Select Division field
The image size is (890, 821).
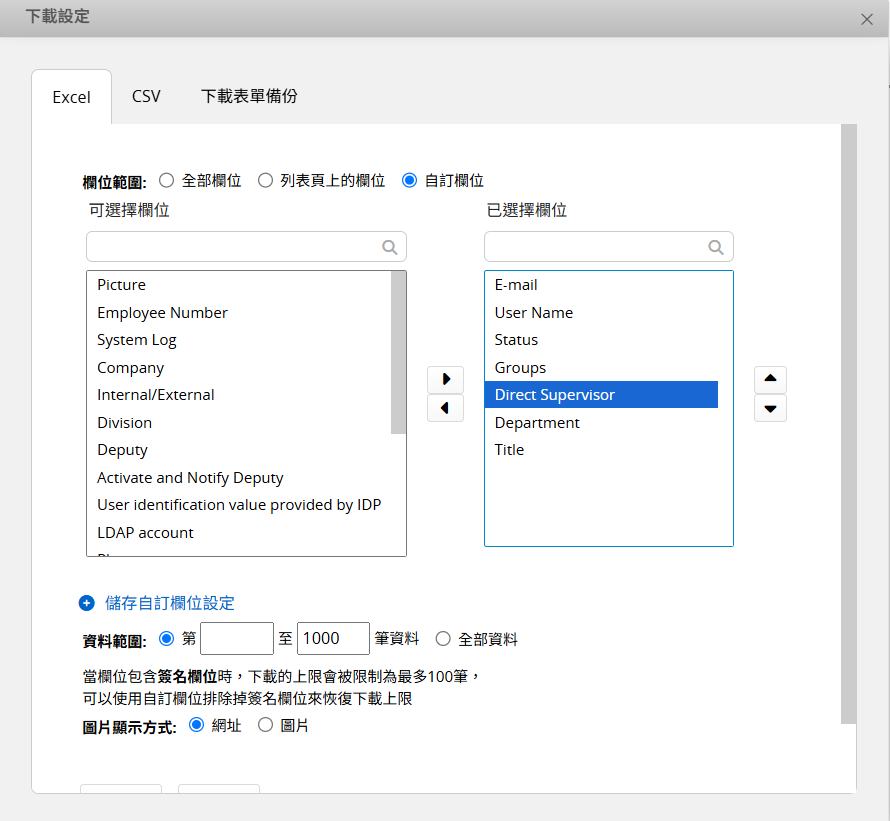pyautogui.click(x=239, y=423)
